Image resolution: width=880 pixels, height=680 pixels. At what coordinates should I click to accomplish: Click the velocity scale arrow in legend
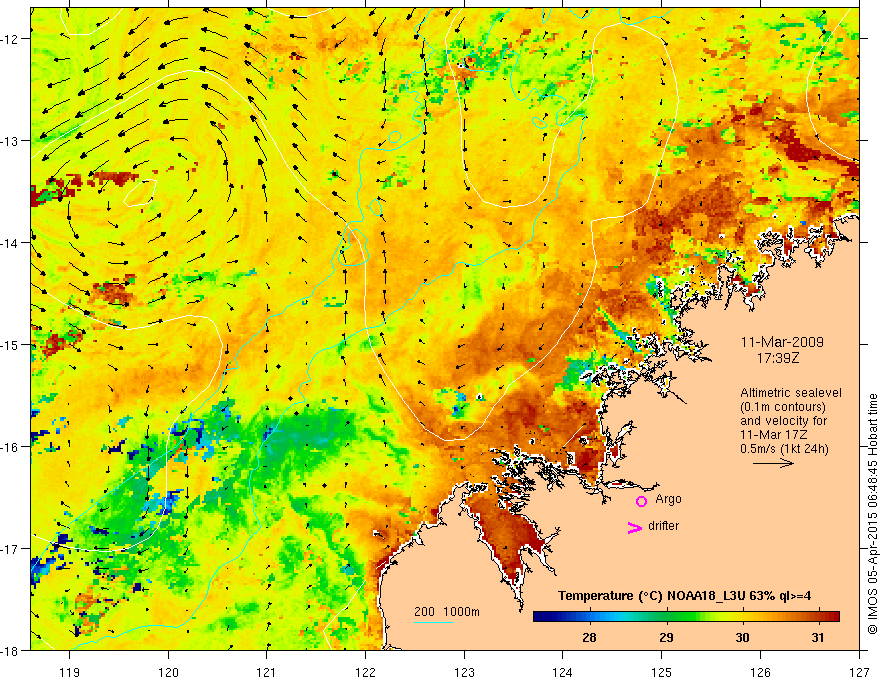pos(773,463)
